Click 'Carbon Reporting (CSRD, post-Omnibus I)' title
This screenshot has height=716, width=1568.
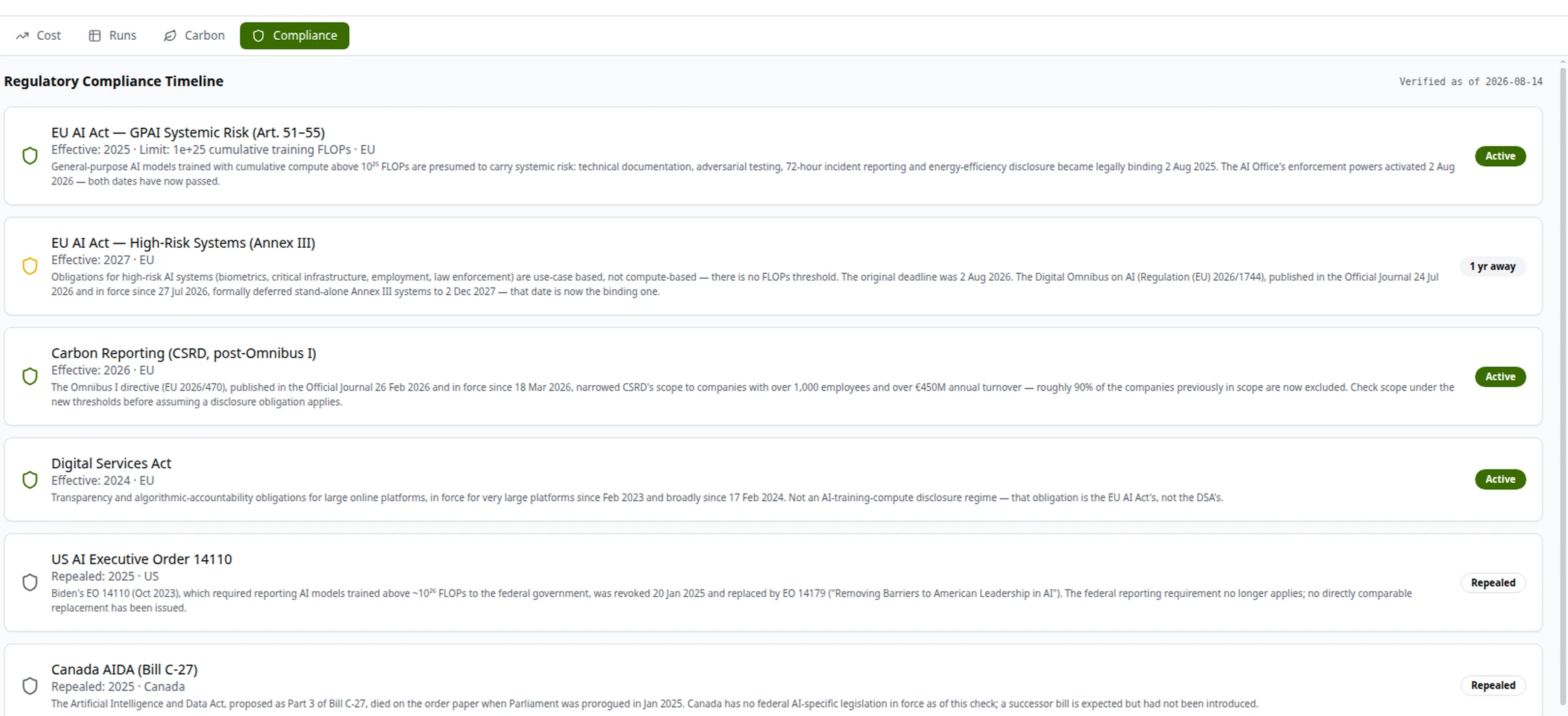(x=184, y=353)
